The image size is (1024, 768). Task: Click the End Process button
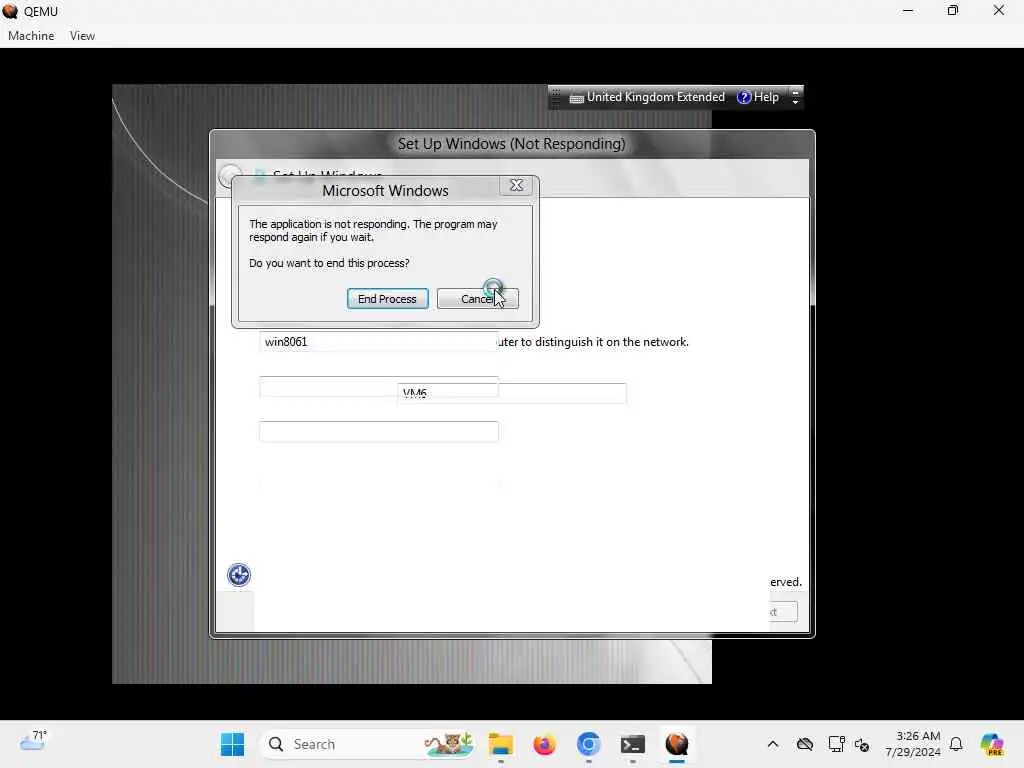pyautogui.click(x=387, y=298)
